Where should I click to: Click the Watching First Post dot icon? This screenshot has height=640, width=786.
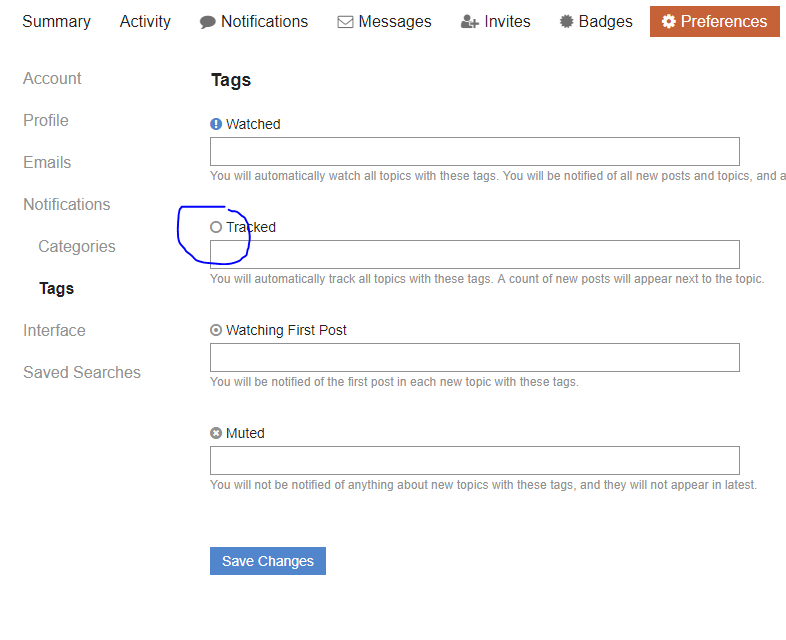coord(216,330)
